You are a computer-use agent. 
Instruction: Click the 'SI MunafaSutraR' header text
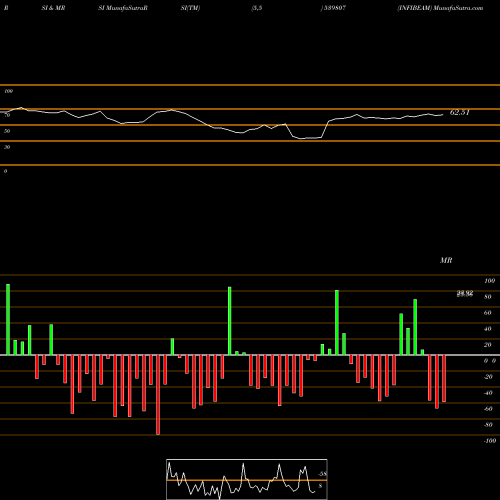click(x=123, y=8)
